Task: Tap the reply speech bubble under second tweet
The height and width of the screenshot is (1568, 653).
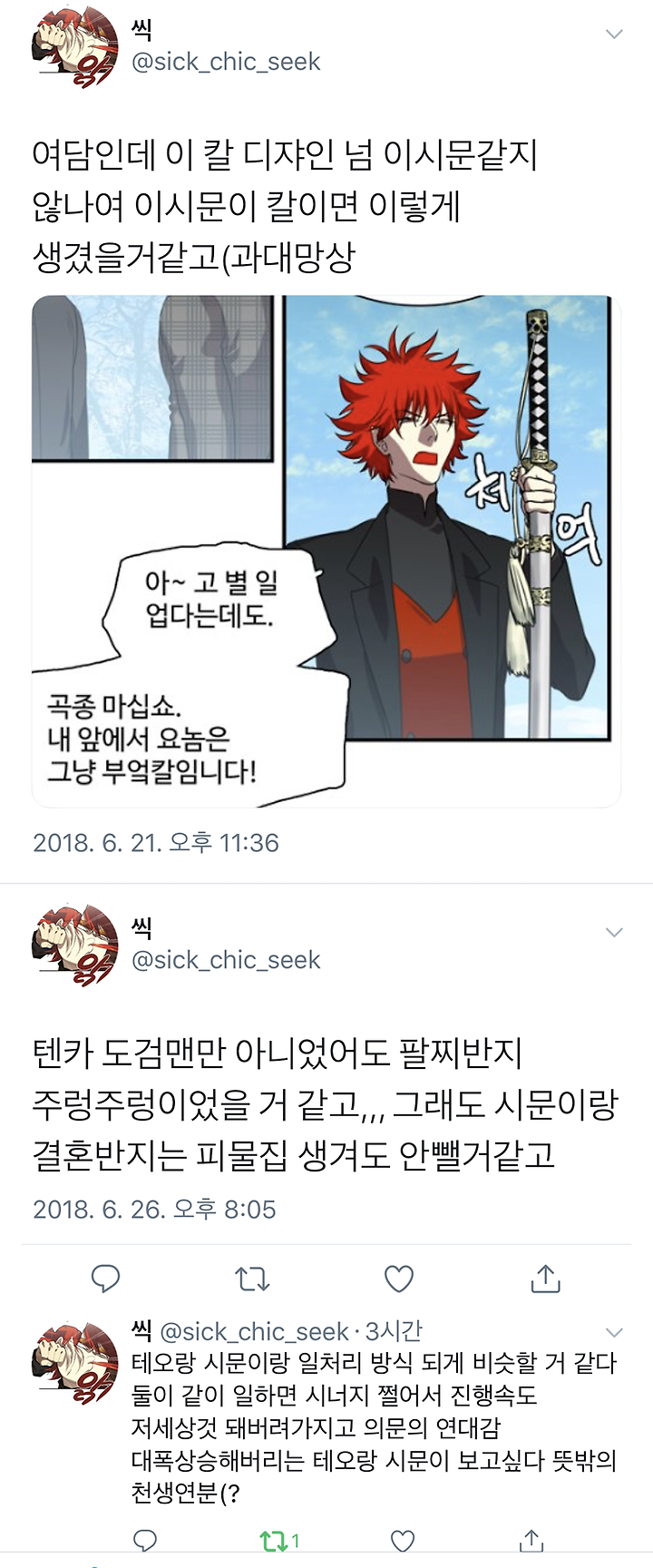Action: [x=106, y=1279]
